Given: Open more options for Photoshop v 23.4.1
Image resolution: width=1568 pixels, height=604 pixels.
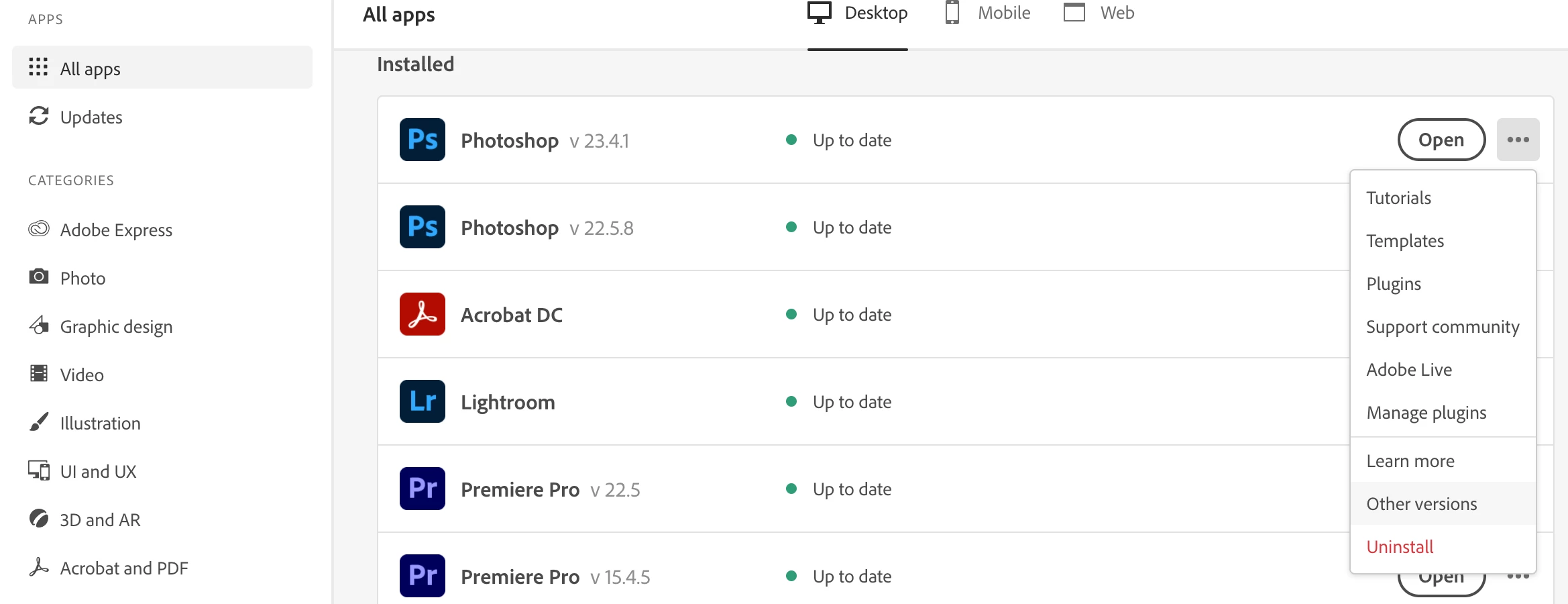Looking at the screenshot, I should coord(1518,140).
